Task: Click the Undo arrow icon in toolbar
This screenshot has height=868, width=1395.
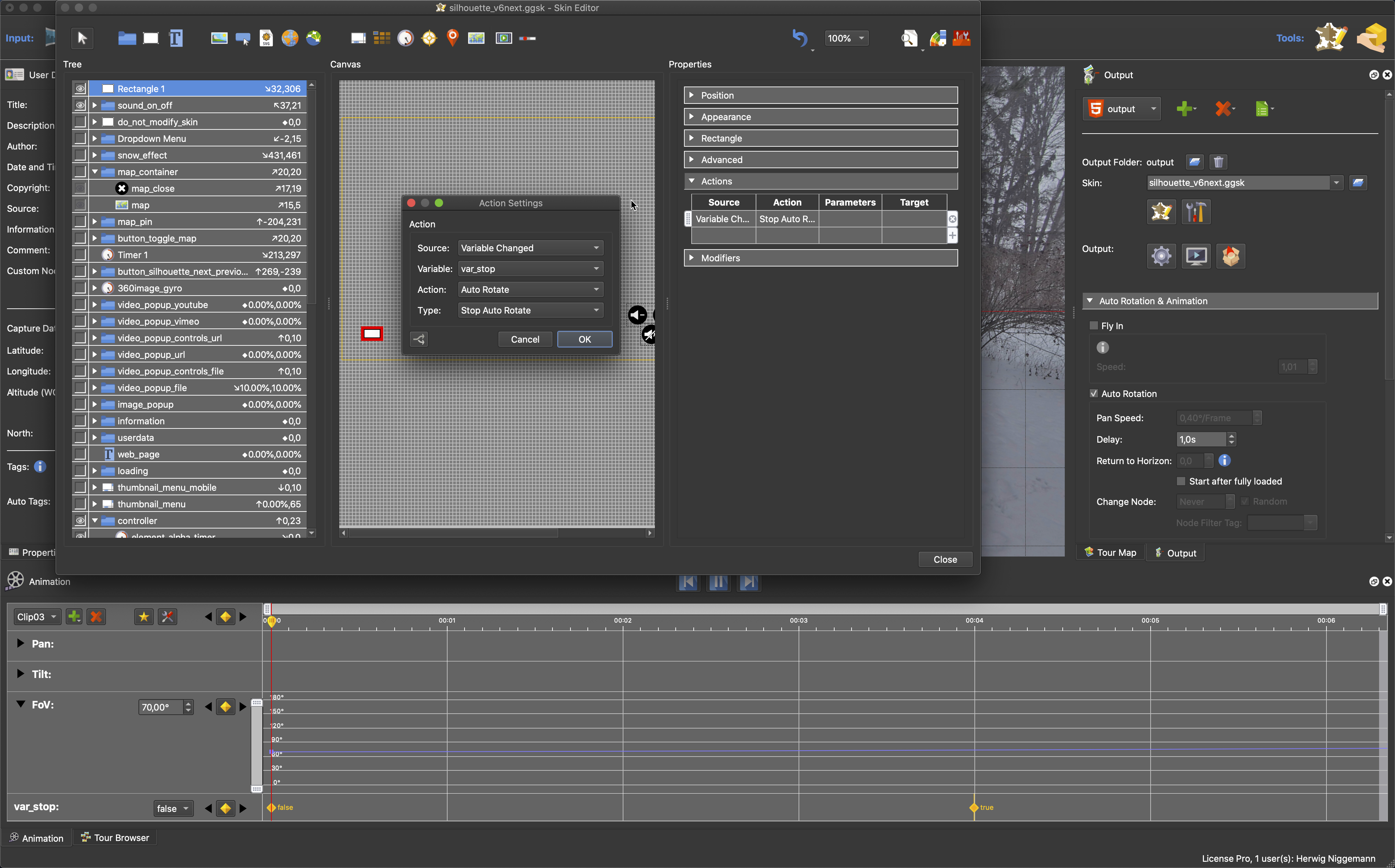Action: coord(800,38)
